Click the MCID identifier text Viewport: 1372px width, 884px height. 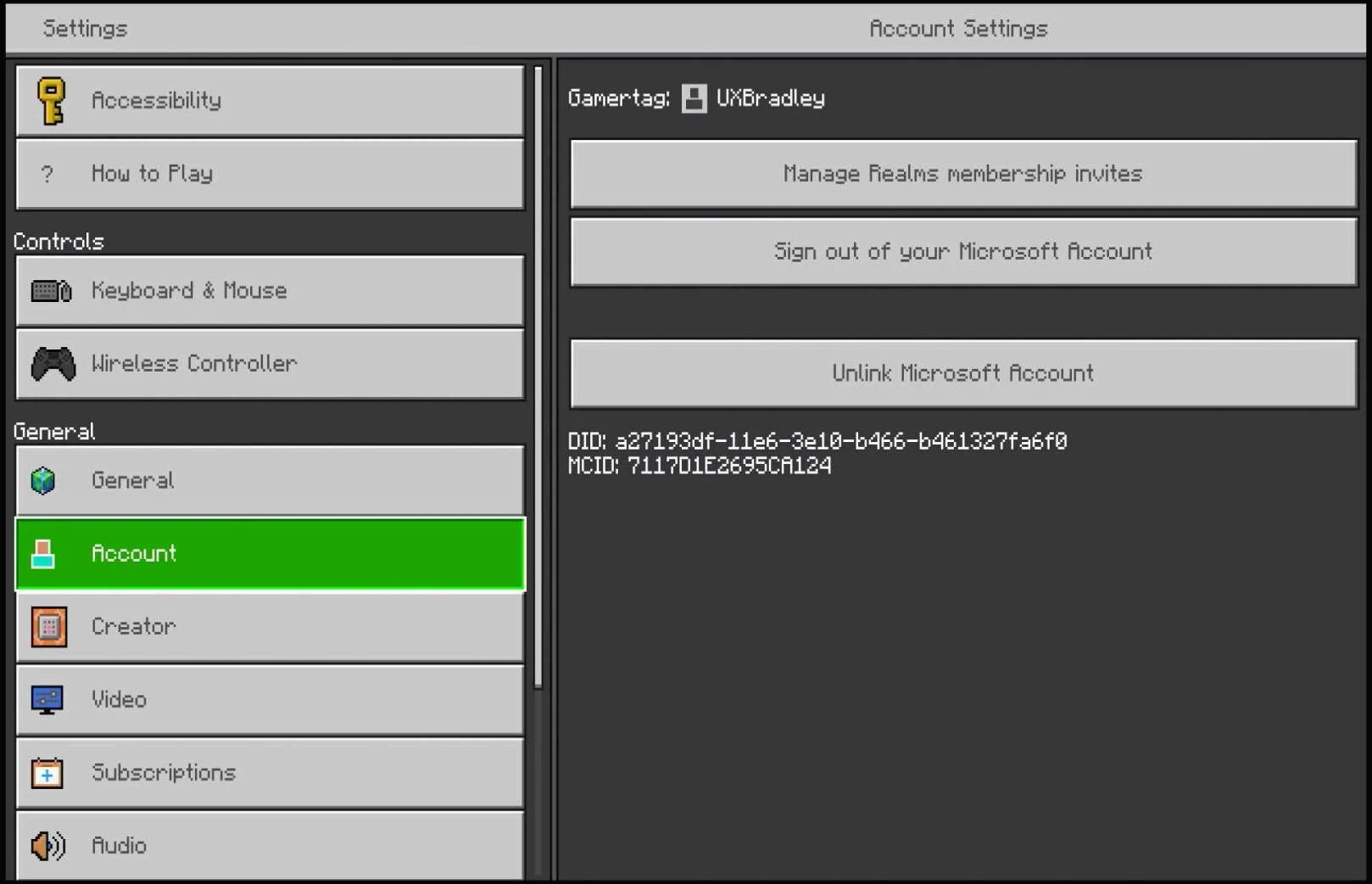click(x=700, y=466)
